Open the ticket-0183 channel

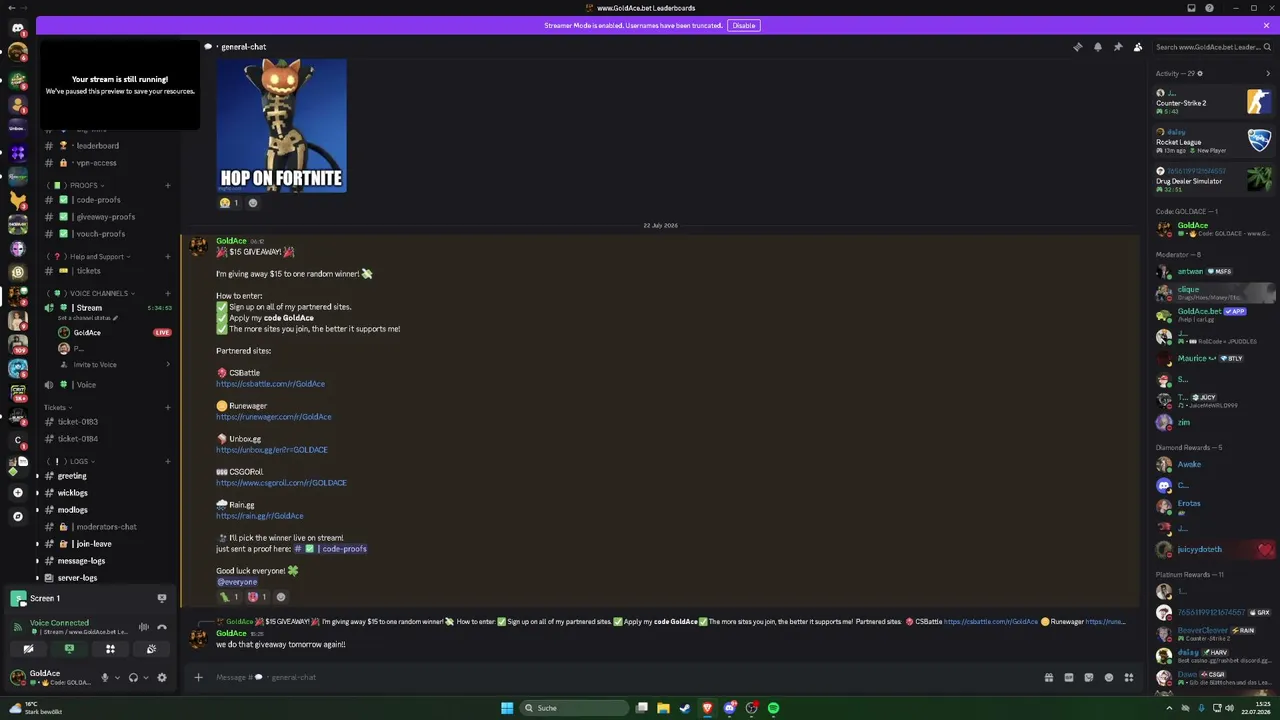(108, 422)
